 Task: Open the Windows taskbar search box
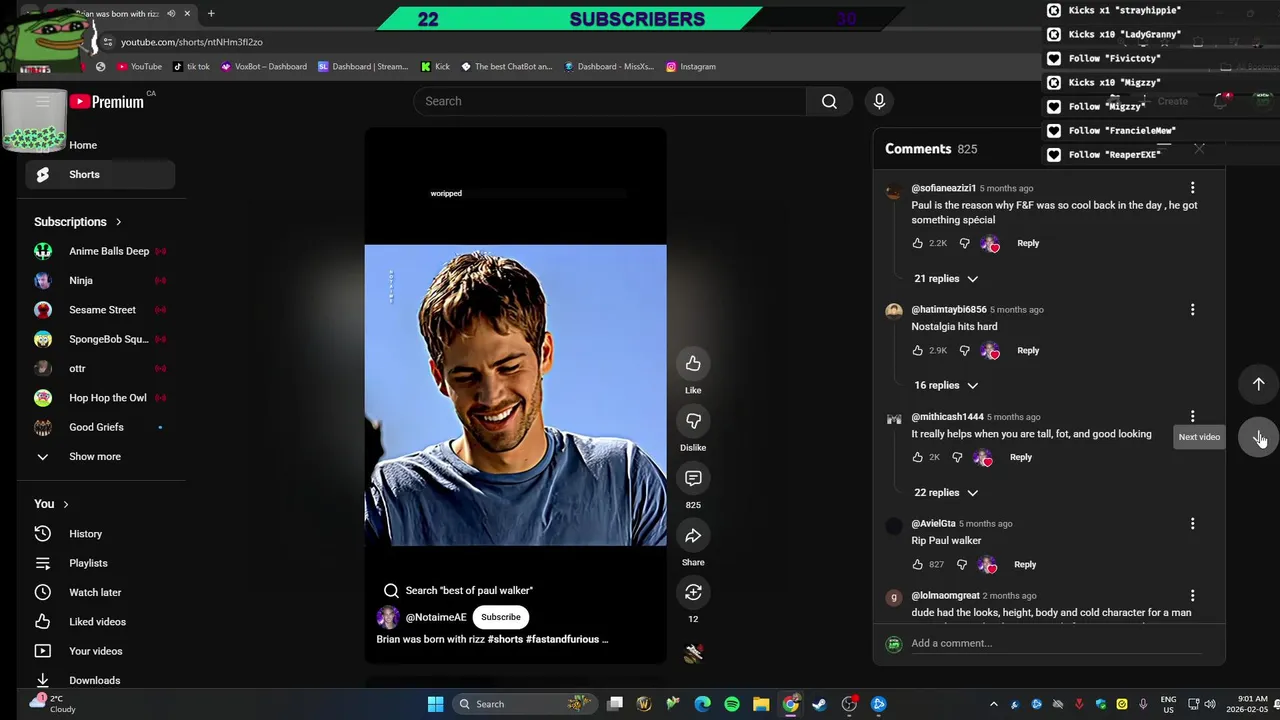click(526, 704)
